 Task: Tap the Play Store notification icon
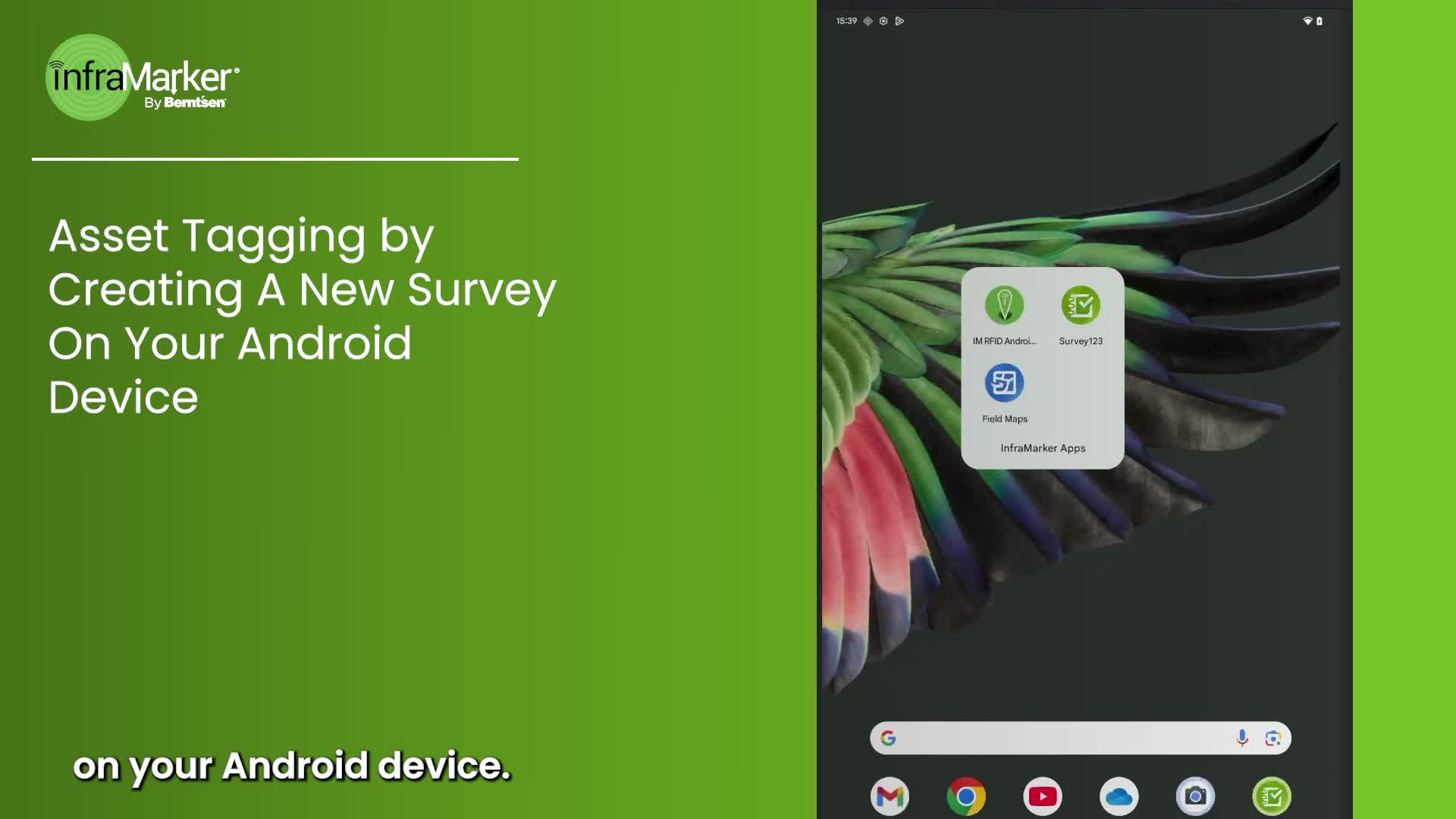point(899,21)
